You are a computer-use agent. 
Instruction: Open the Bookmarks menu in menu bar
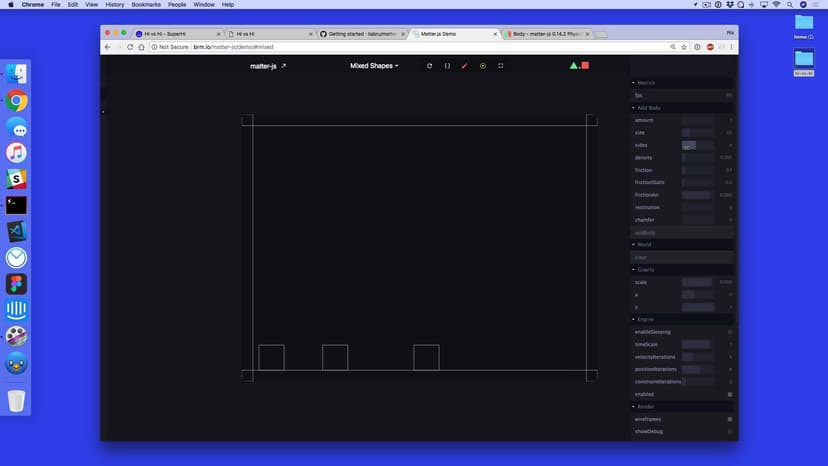coord(146,5)
